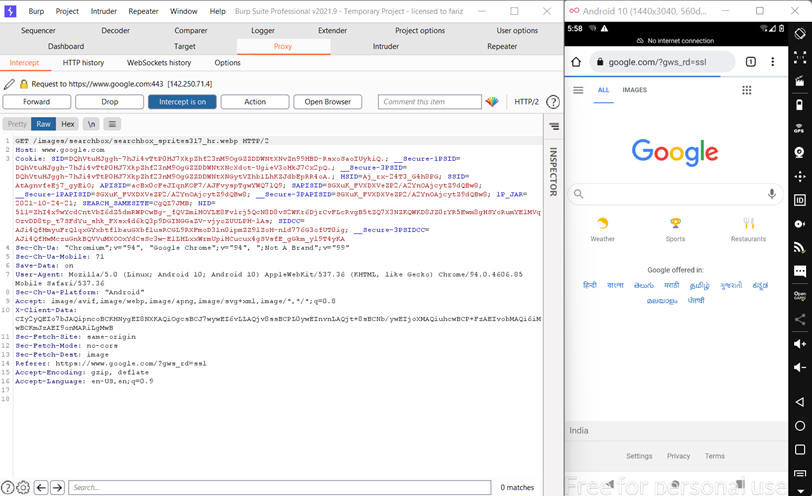Image resolution: width=812 pixels, height=496 pixels.
Task: Increase emulator volume
Action: click(x=800, y=344)
